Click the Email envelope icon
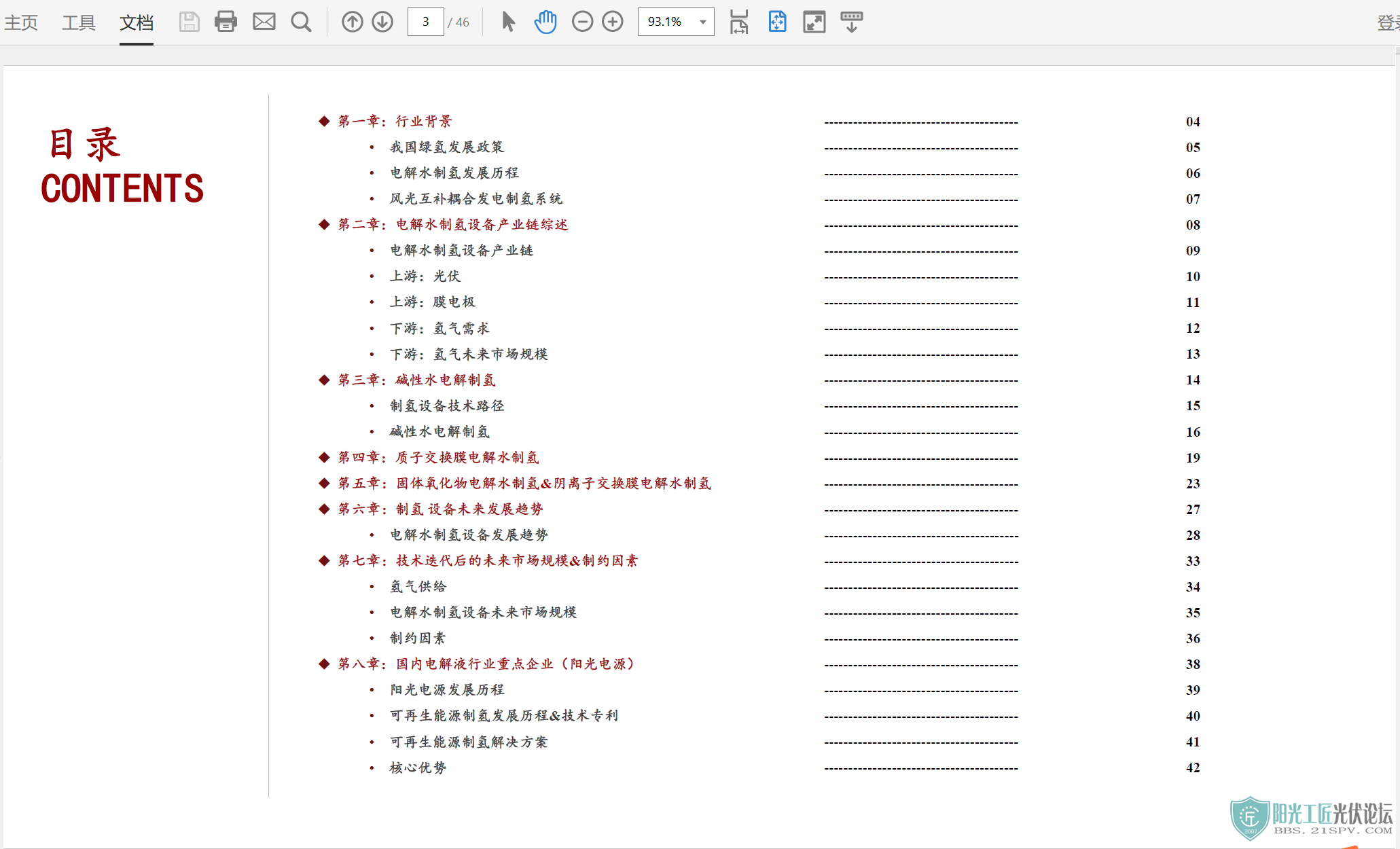This screenshot has height=849, width=1400. [x=264, y=22]
